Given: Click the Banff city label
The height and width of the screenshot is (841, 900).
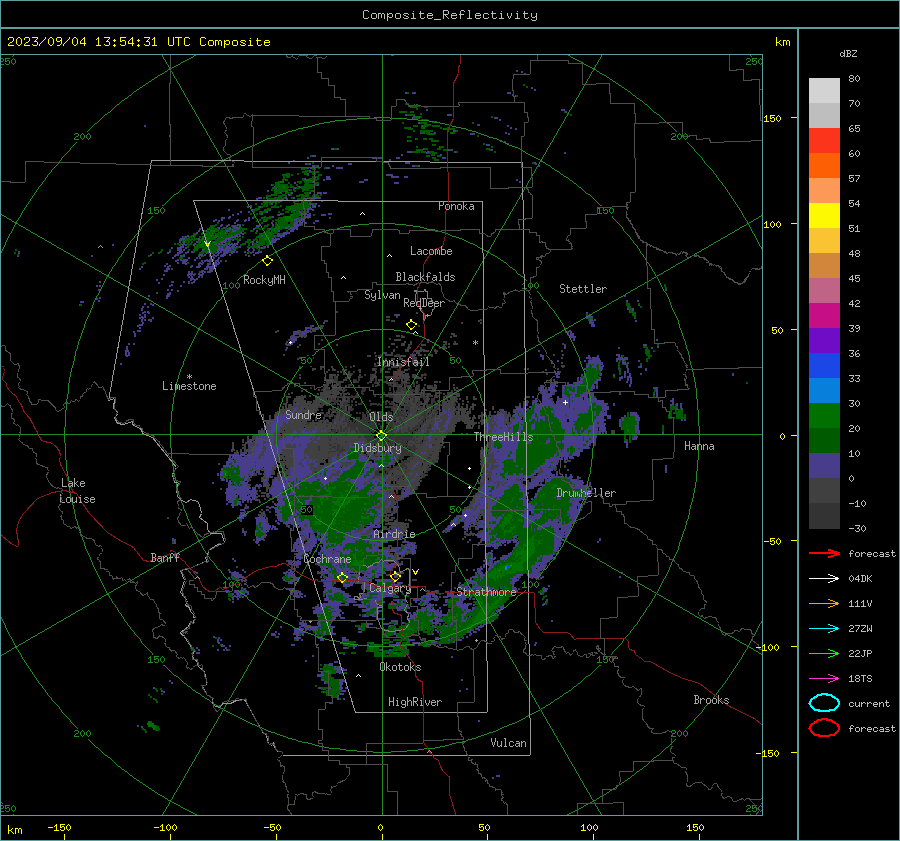Looking at the screenshot, I should [x=165, y=557].
